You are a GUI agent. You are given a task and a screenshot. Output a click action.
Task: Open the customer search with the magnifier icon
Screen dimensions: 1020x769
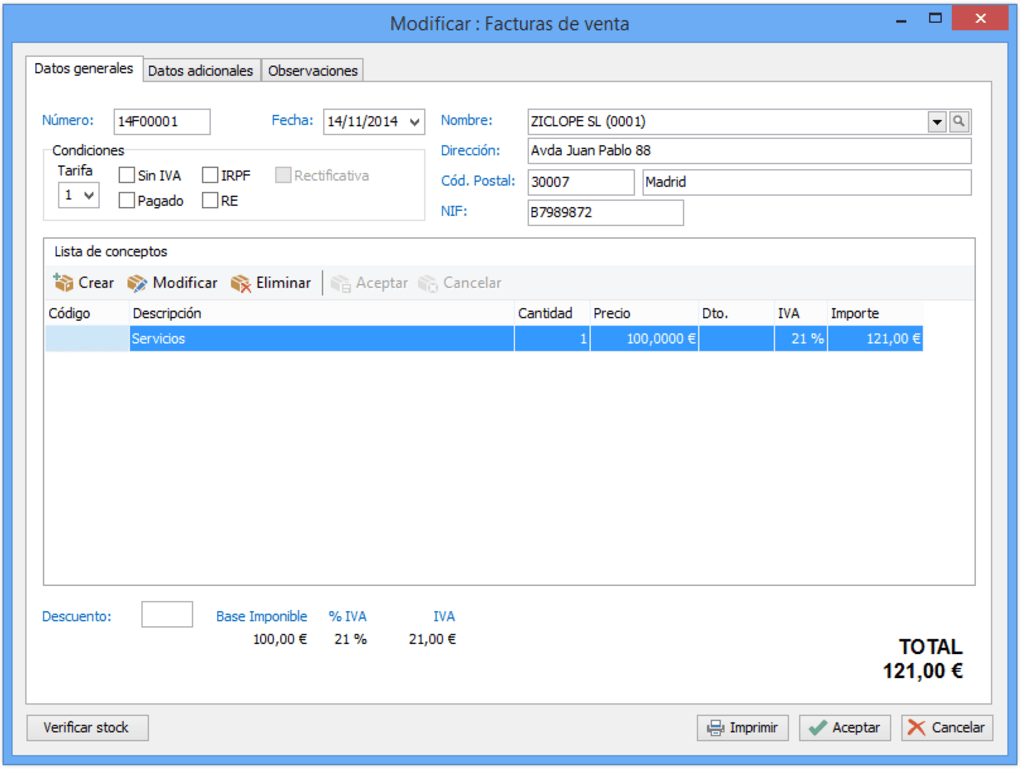click(x=957, y=121)
